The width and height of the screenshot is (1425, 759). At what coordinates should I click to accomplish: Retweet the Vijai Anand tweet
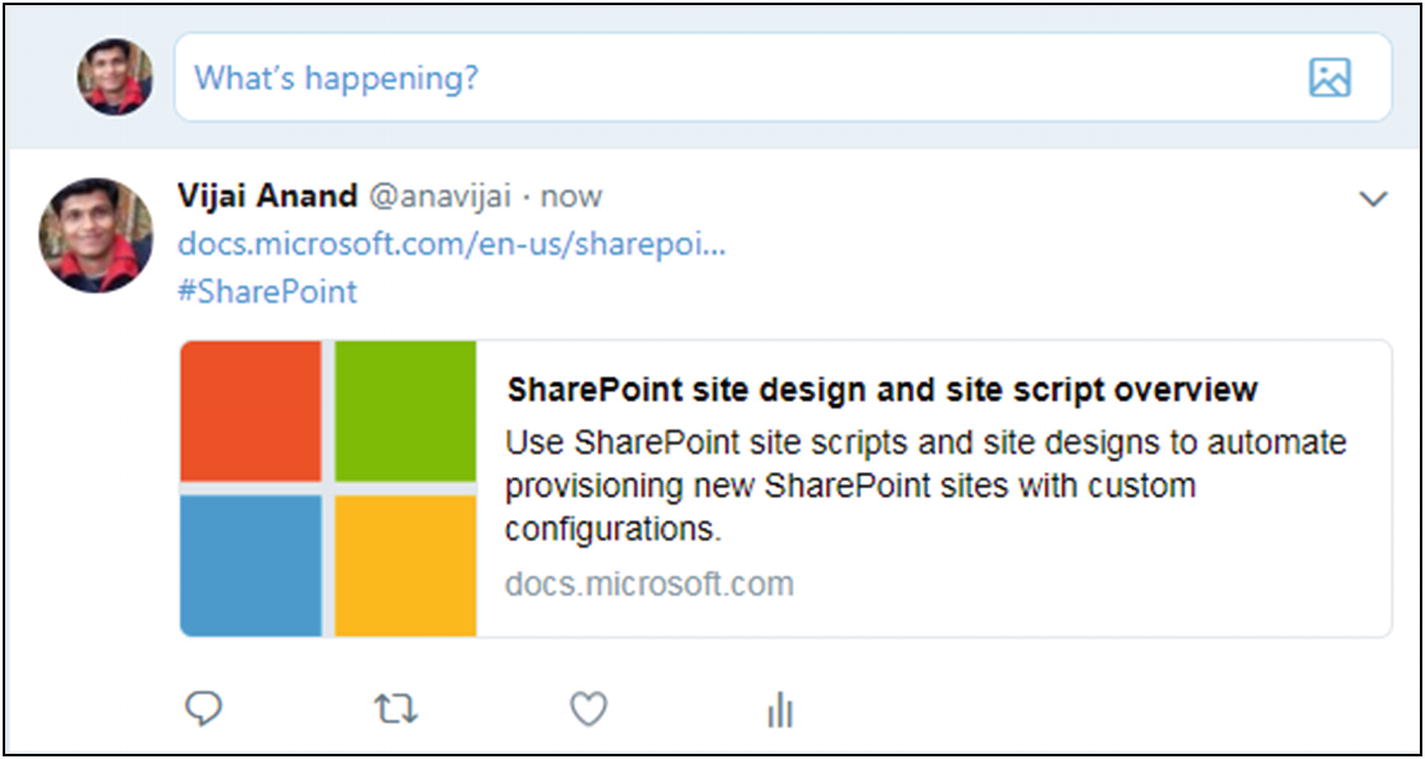[x=396, y=710]
